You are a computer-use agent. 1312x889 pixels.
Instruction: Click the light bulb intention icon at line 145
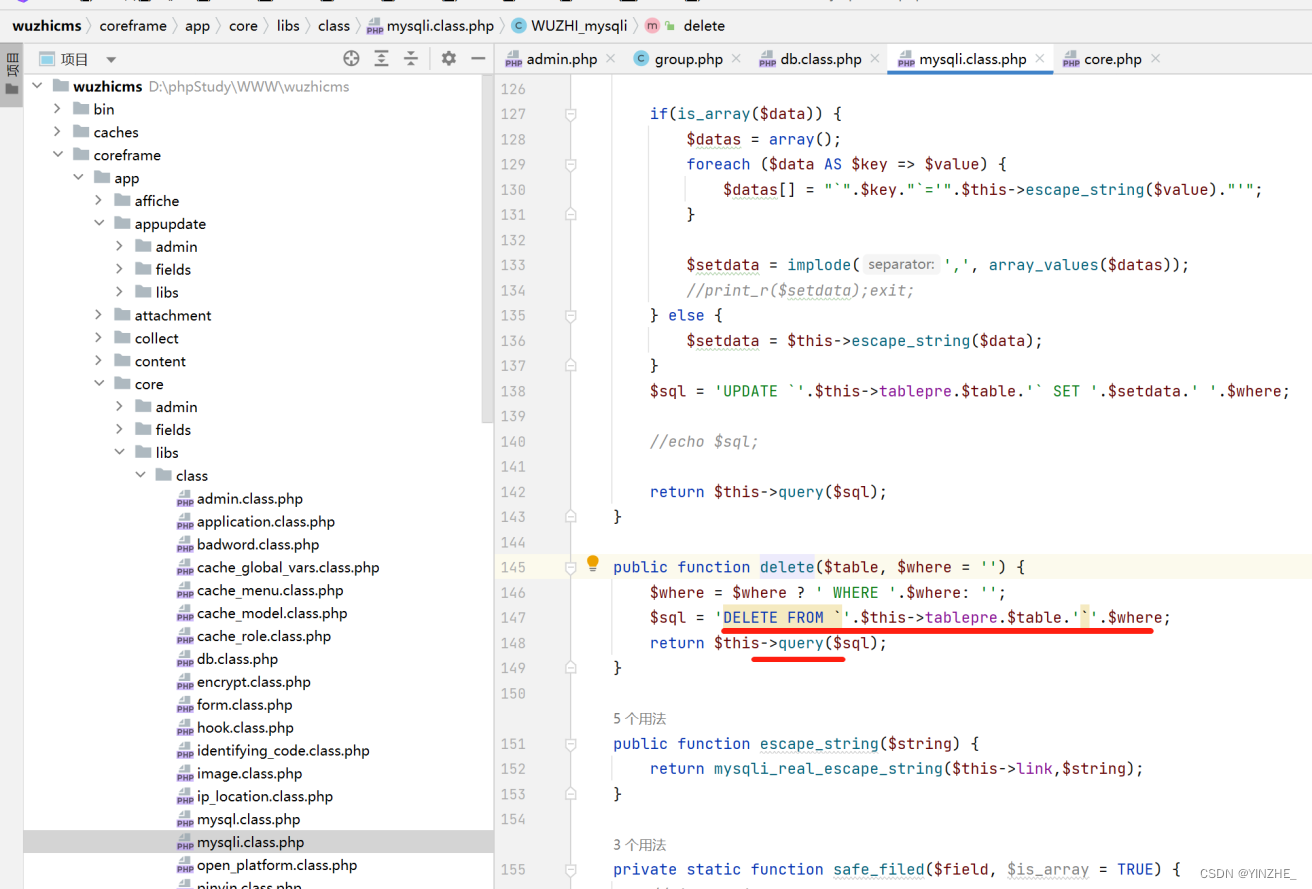coord(592,564)
